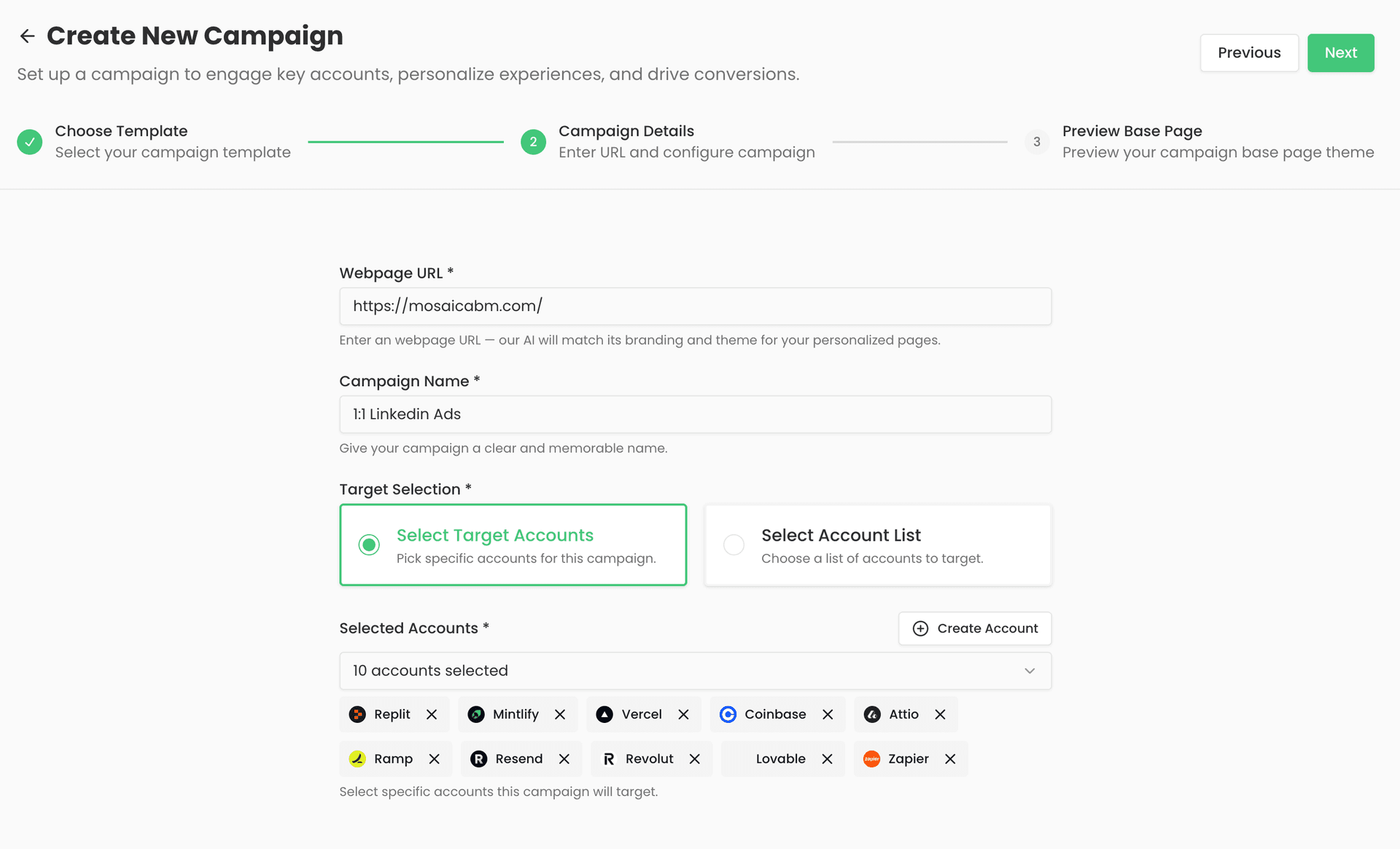
Task: Remove Attio from selected accounts
Action: click(940, 714)
